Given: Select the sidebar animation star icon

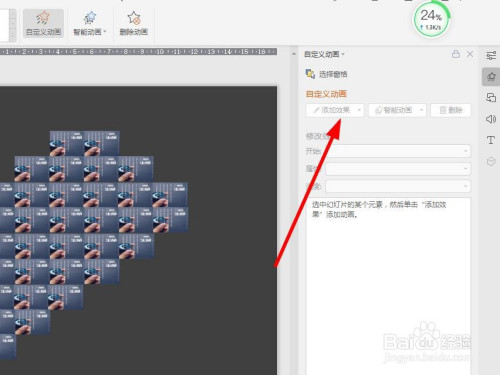Looking at the screenshot, I should point(491,77).
